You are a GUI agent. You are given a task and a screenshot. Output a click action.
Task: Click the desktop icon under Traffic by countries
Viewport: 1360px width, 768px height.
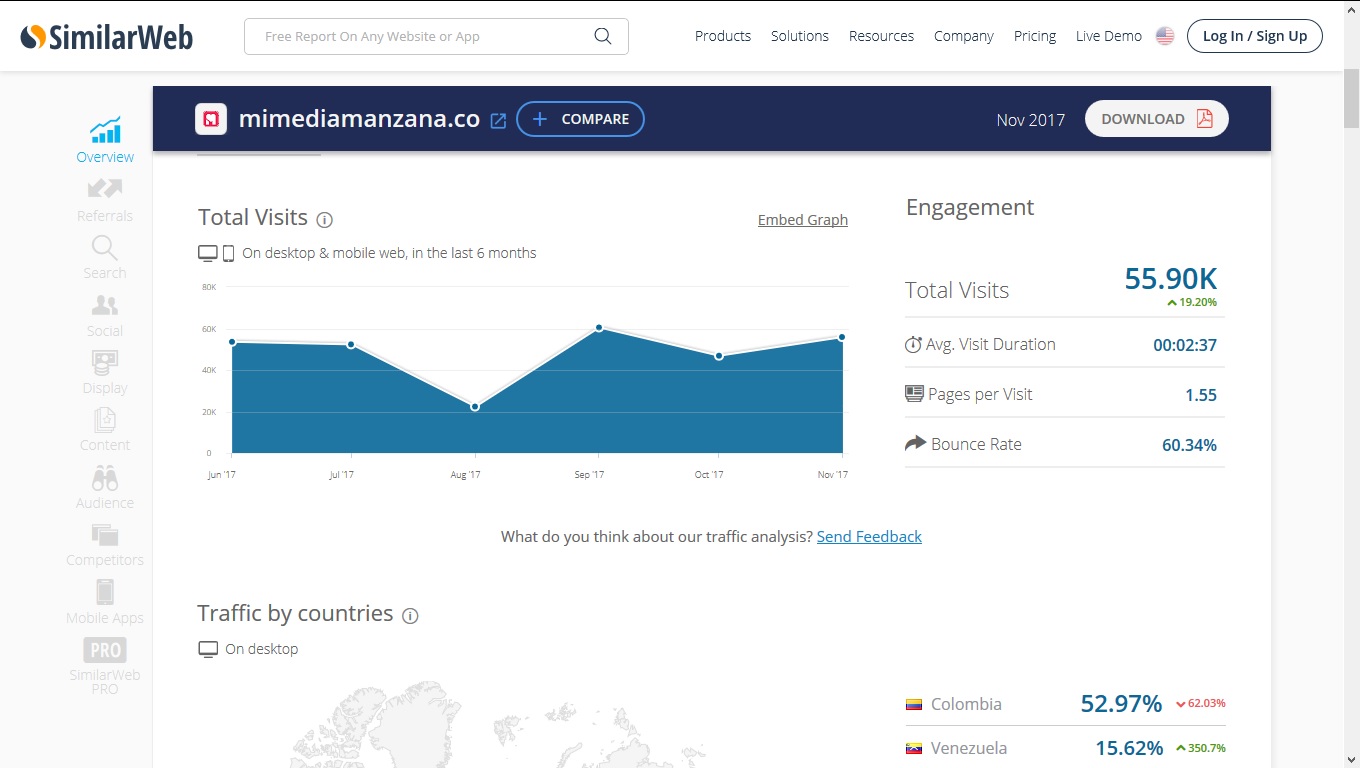click(208, 650)
